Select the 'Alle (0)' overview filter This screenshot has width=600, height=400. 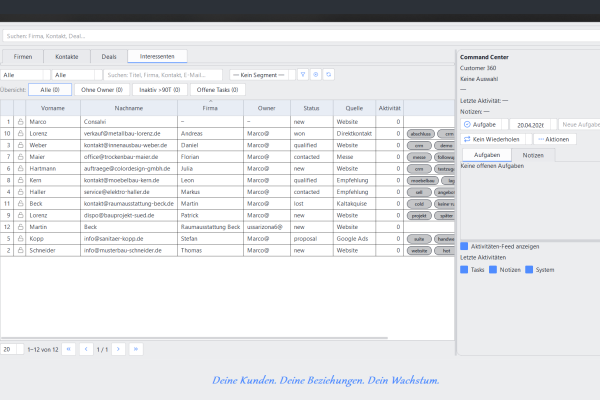pos(50,90)
